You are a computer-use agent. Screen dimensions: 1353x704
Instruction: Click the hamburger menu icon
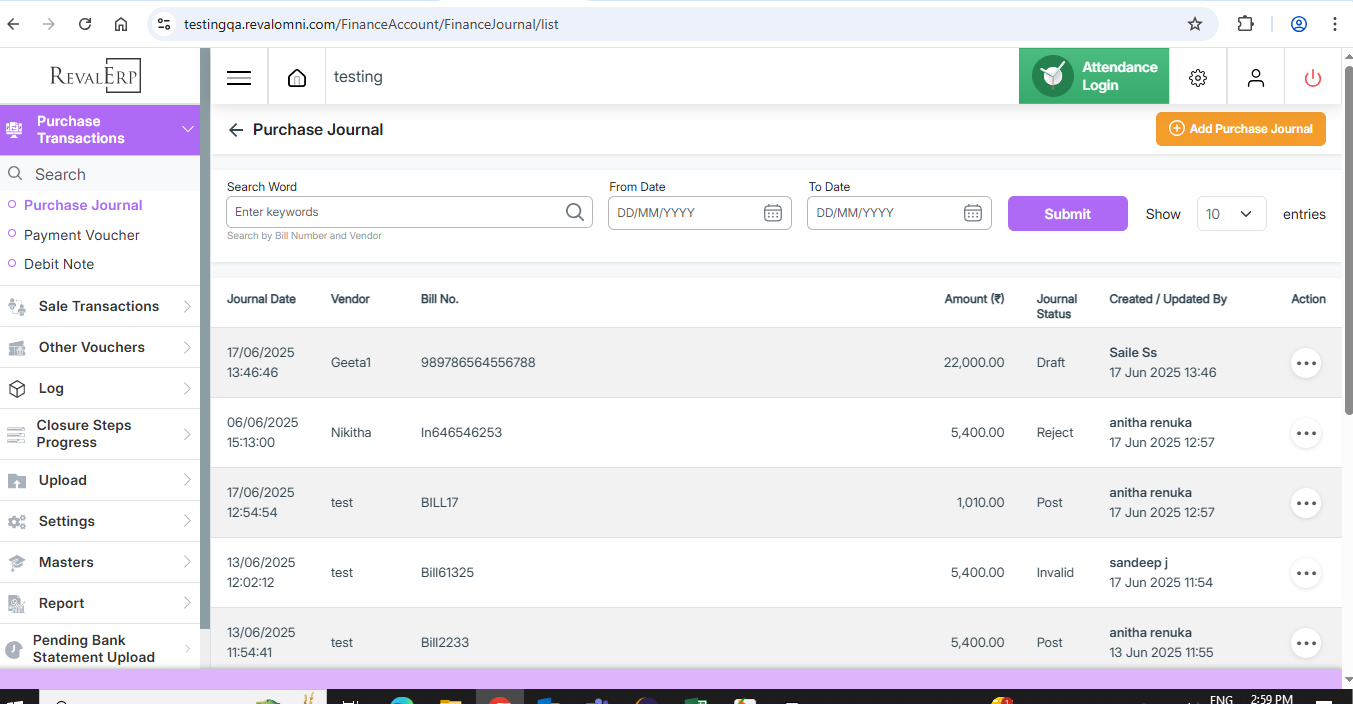(x=238, y=78)
